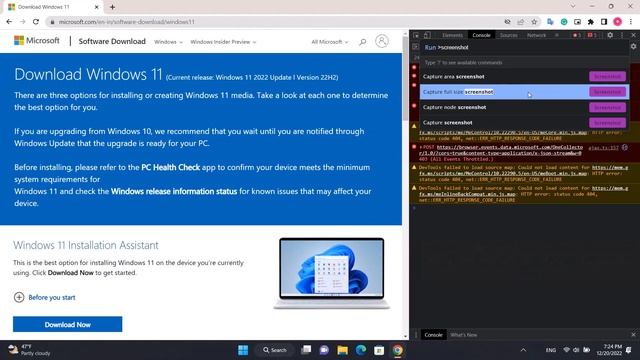Open the weather widget showing Partly cloudy
This screenshot has width=640, height=360.
point(29,350)
